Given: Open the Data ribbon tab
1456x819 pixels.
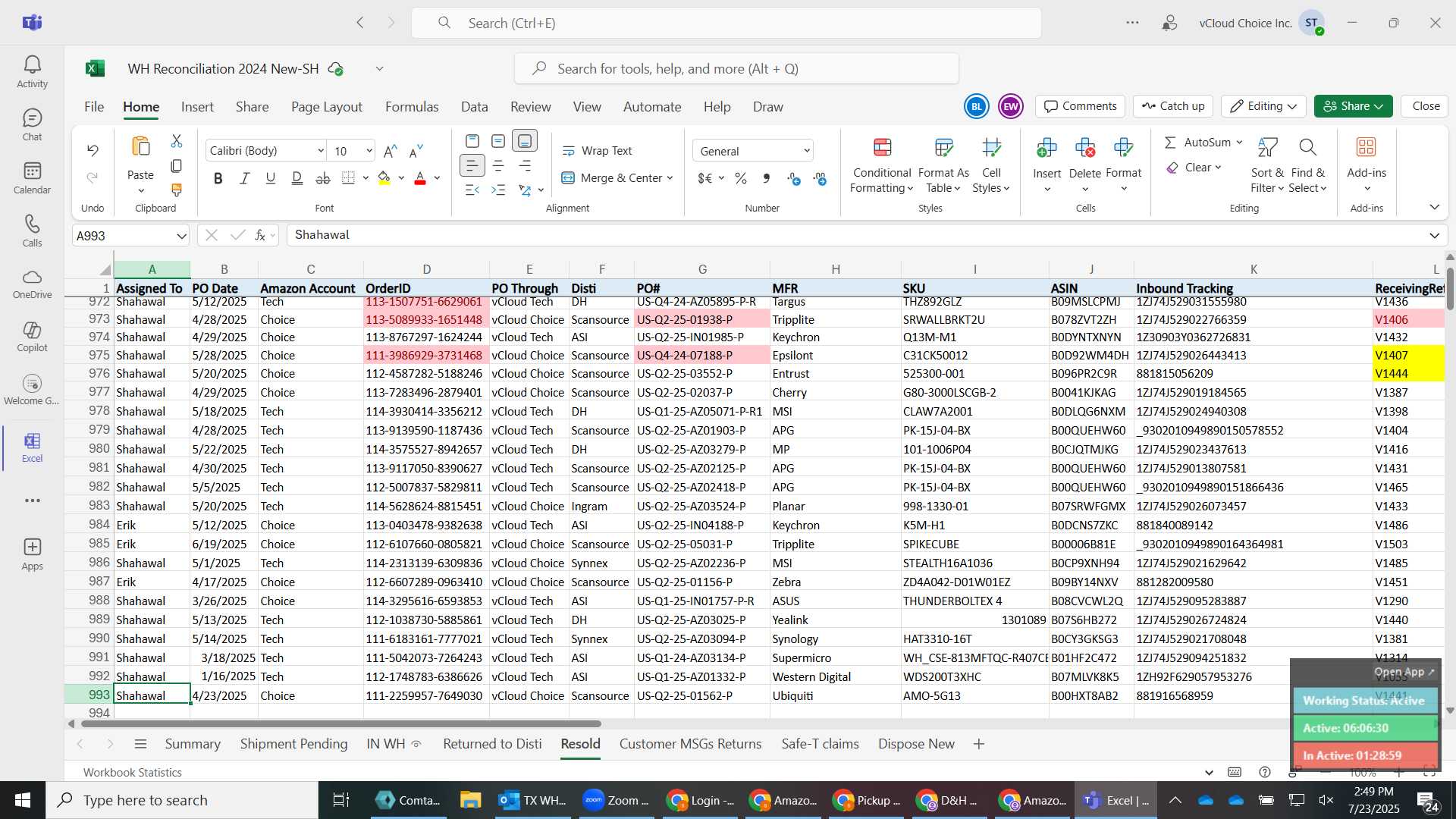Looking at the screenshot, I should click(x=474, y=107).
